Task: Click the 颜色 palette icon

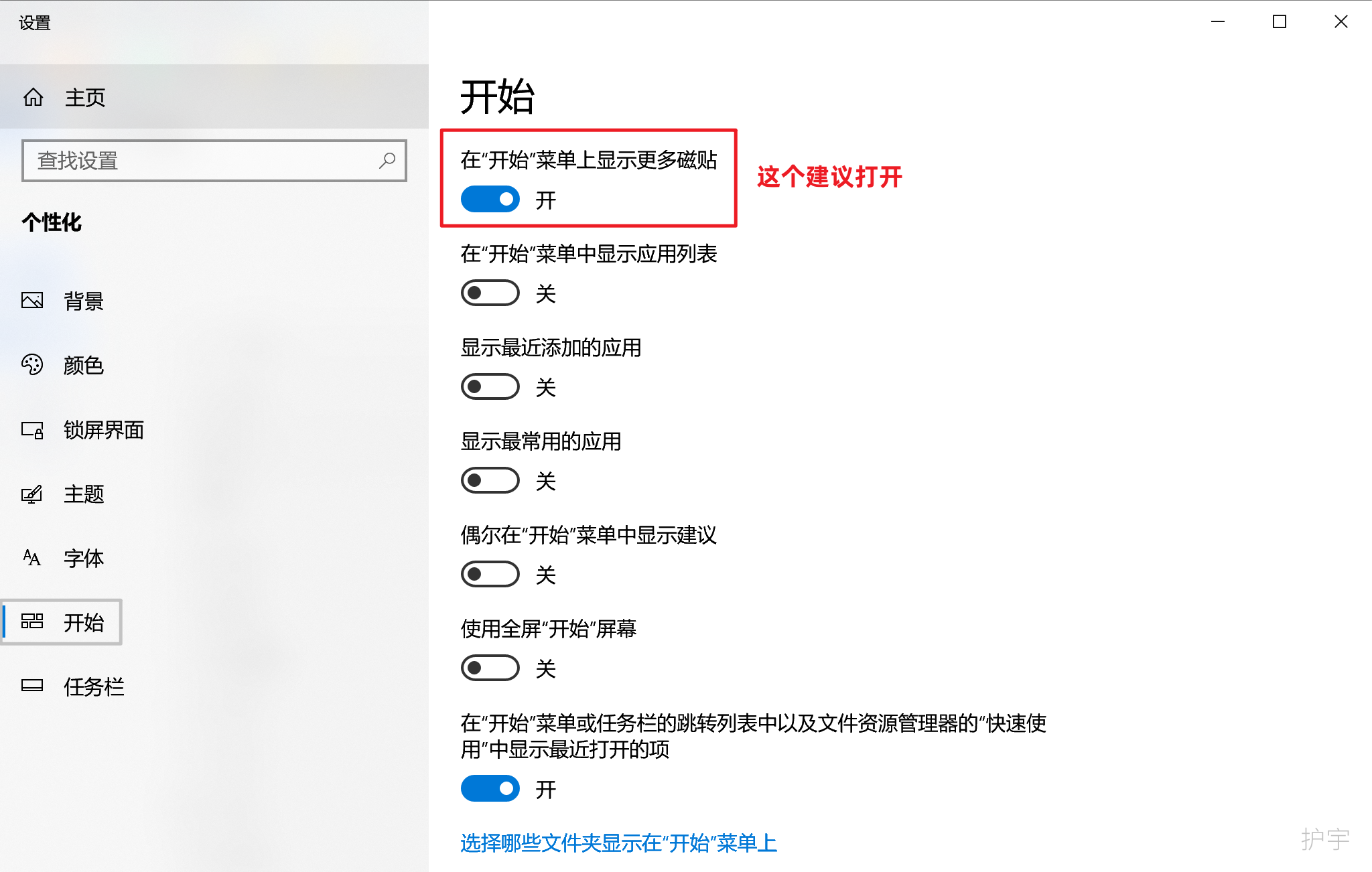Action: point(32,365)
